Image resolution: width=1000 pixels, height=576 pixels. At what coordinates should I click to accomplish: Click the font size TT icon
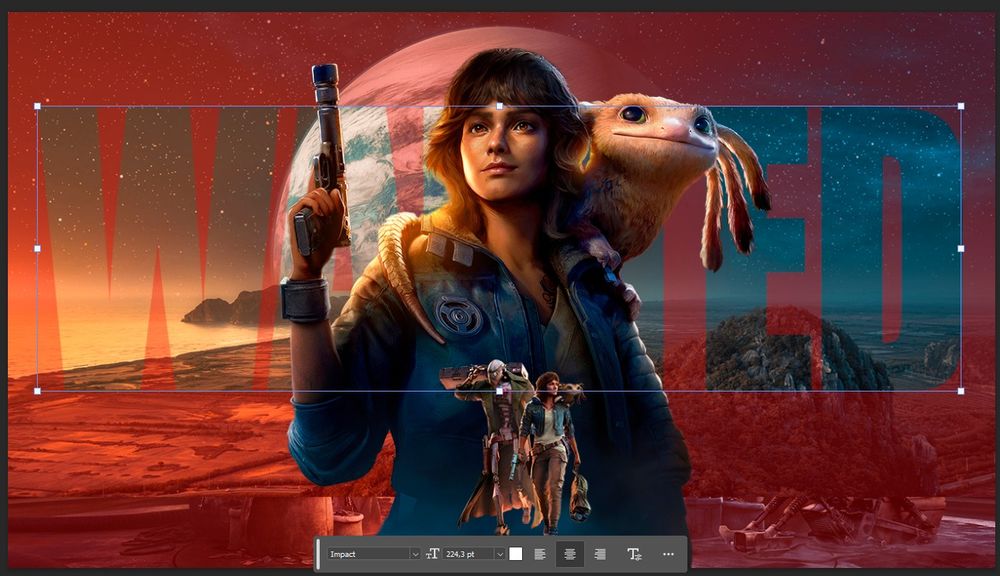point(432,554)
